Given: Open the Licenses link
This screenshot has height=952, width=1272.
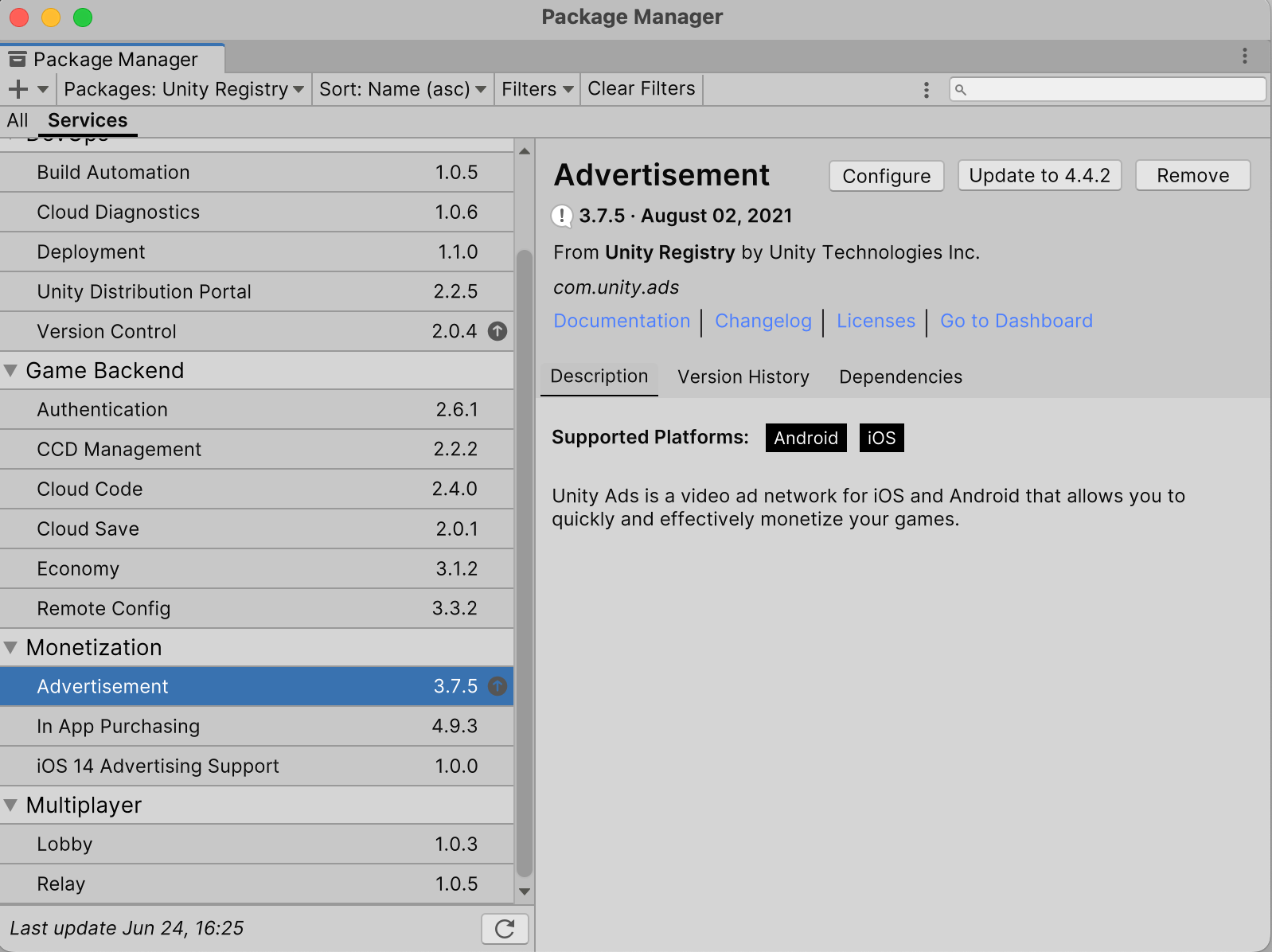Looking at the screenshot, I should (x=876, y=321).
